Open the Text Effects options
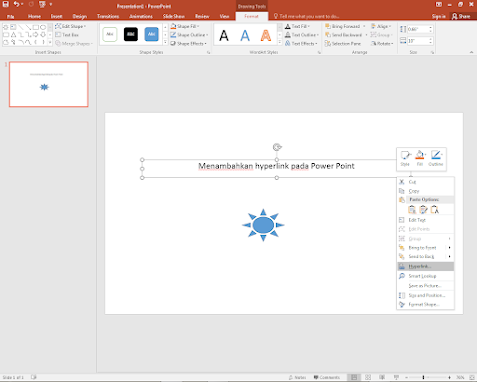This screenshot has width=477, height=382. pos(301,43)
